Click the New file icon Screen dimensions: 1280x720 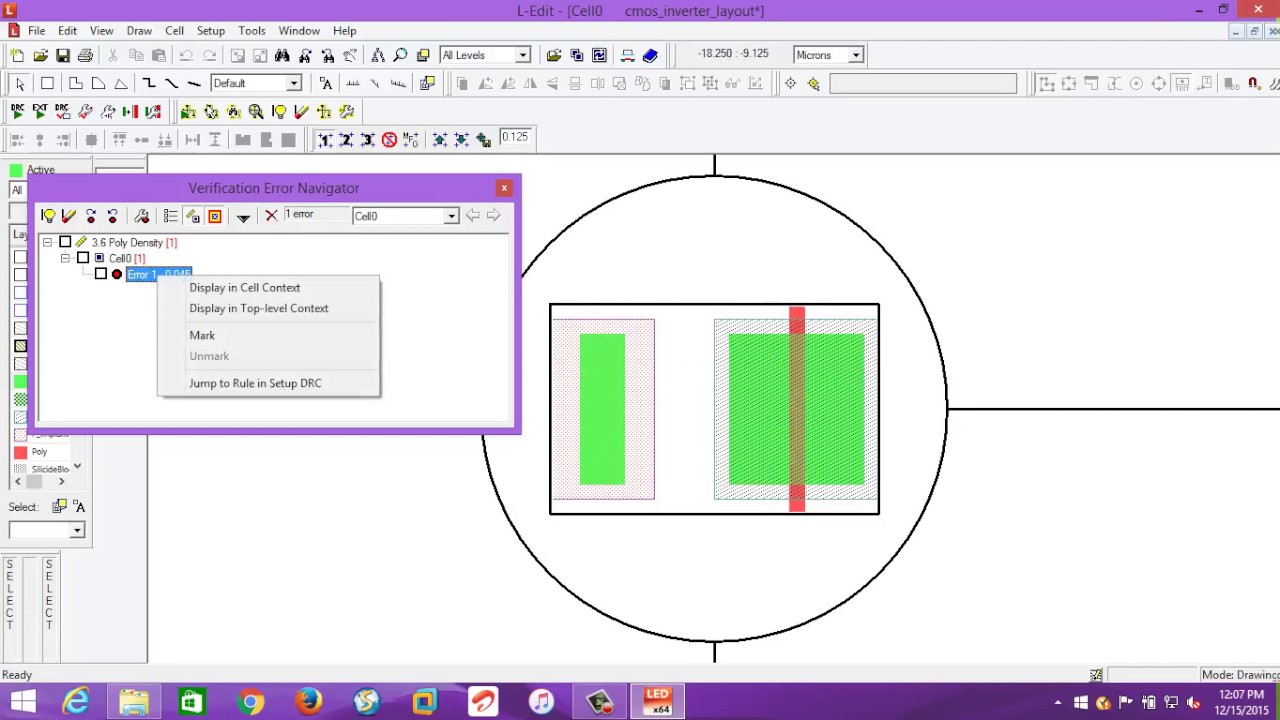(x=17, y=56)
